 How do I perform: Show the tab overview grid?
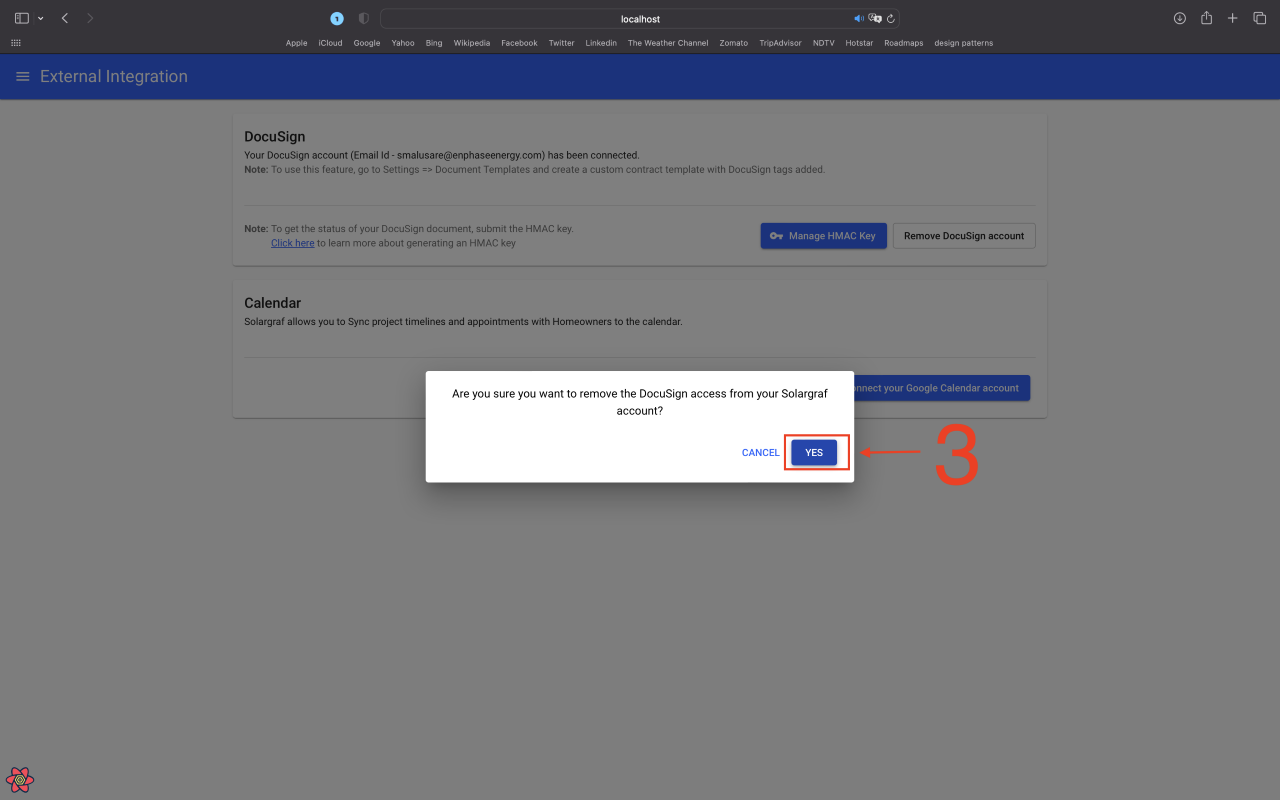point(1259,17)
